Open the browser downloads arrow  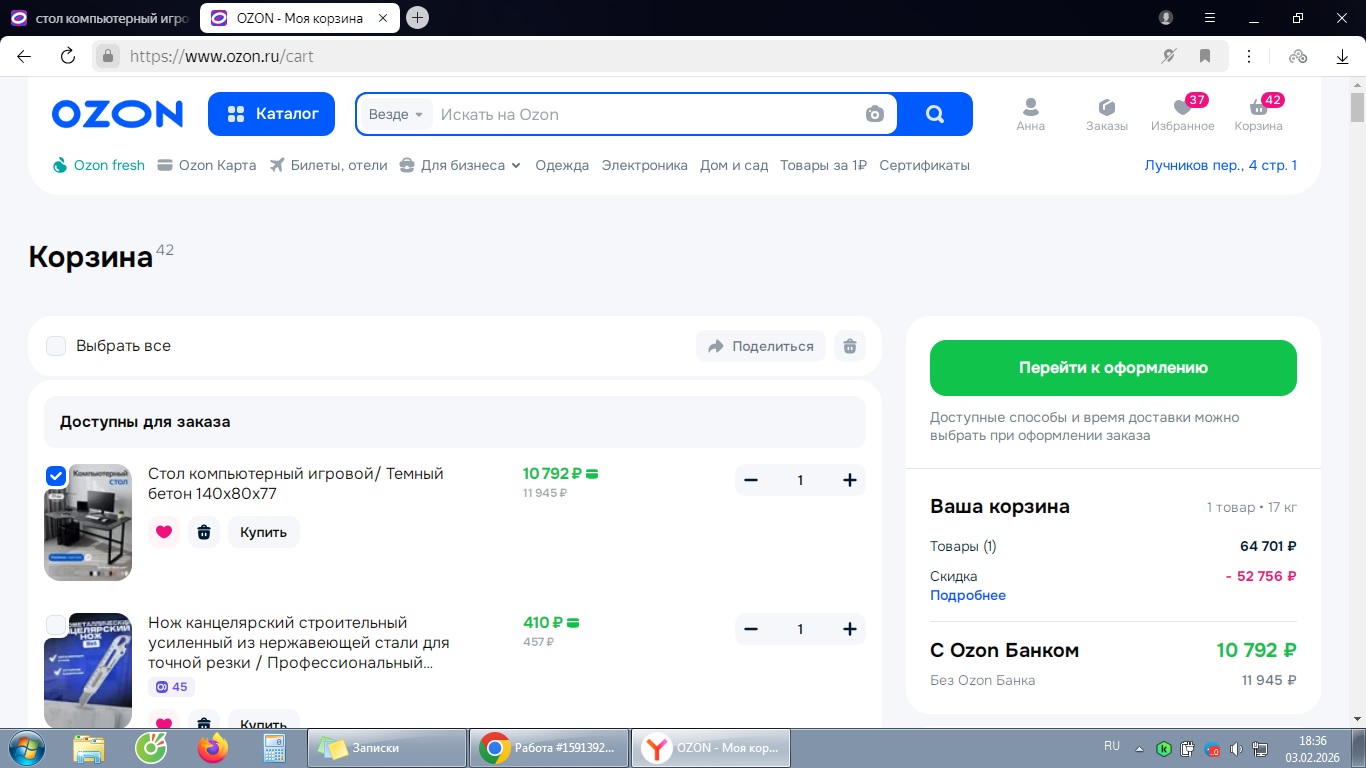click(1343, 56)
